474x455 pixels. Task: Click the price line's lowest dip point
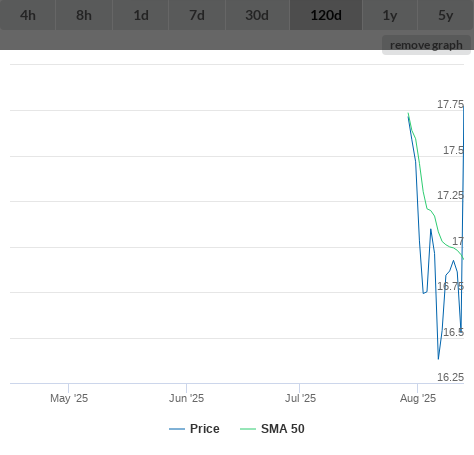coord(438,359)
